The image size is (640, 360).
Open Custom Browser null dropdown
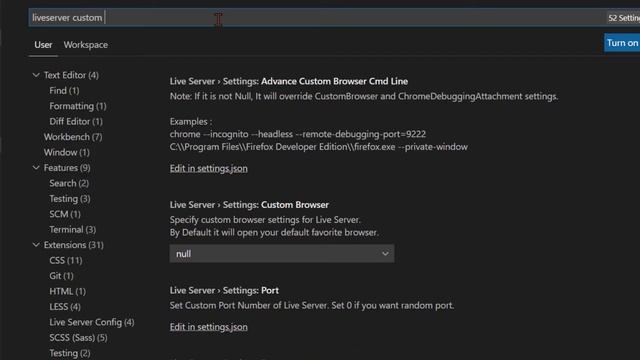(x=282, y=254)
